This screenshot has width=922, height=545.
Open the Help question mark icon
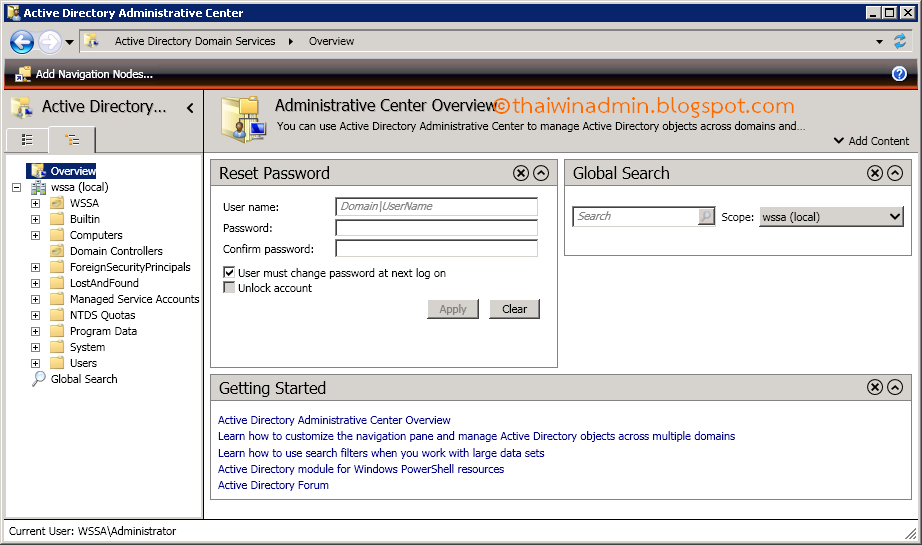pyautogui.click(x=899, y=73)
